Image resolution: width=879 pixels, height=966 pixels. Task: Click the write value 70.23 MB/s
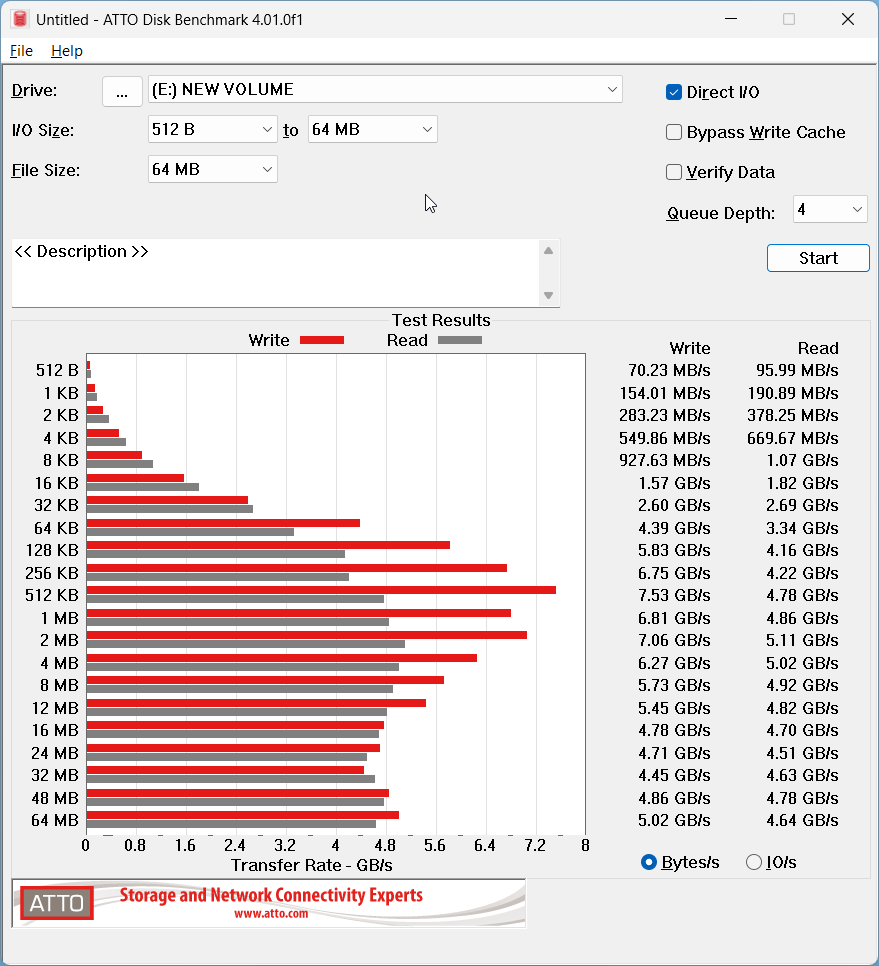(x=669, y=370)
